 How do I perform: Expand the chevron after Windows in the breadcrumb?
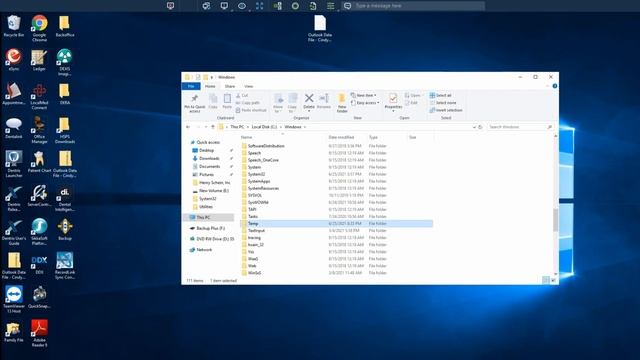click(304, 127)
